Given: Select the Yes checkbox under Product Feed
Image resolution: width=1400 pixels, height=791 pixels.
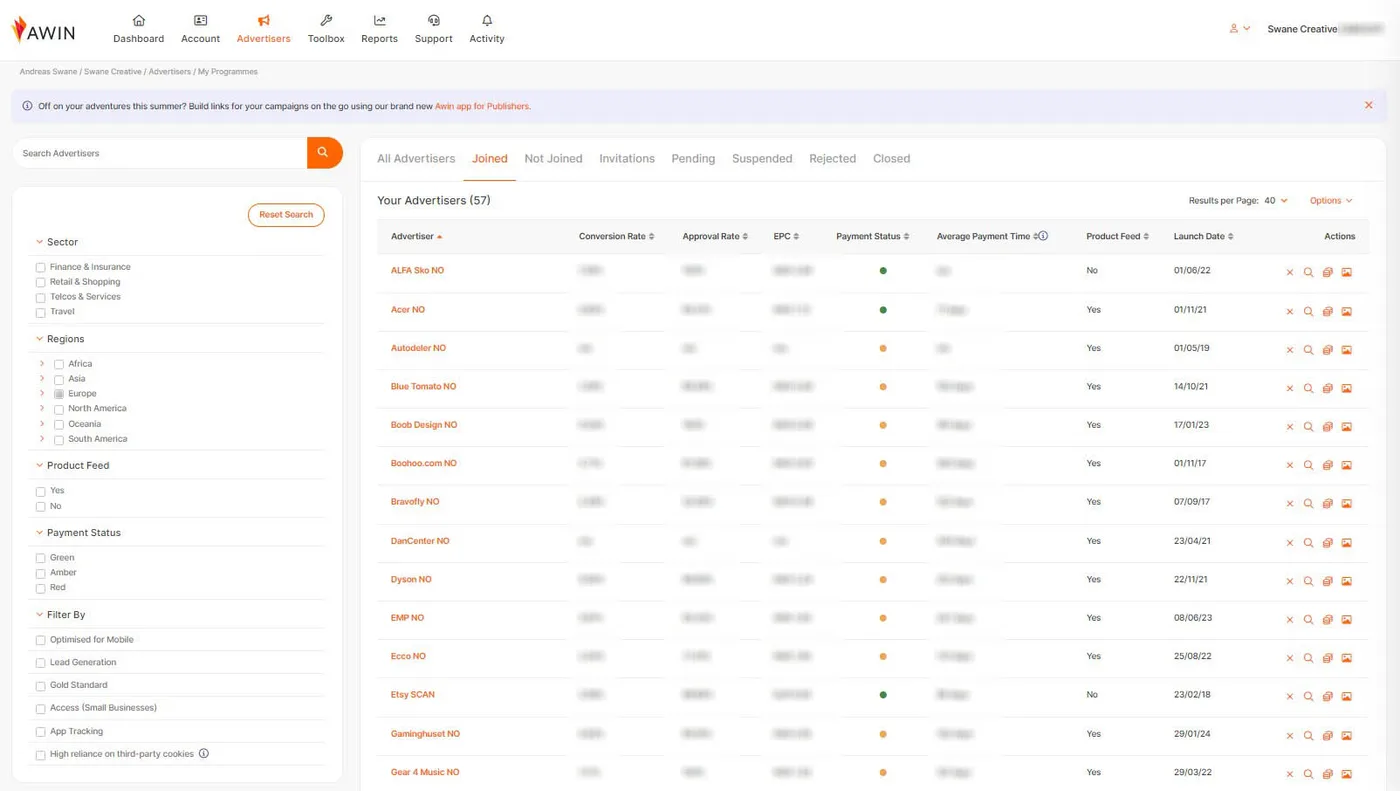Looking at the screenshot, I should pyautogui.click(x=40, y=492).
